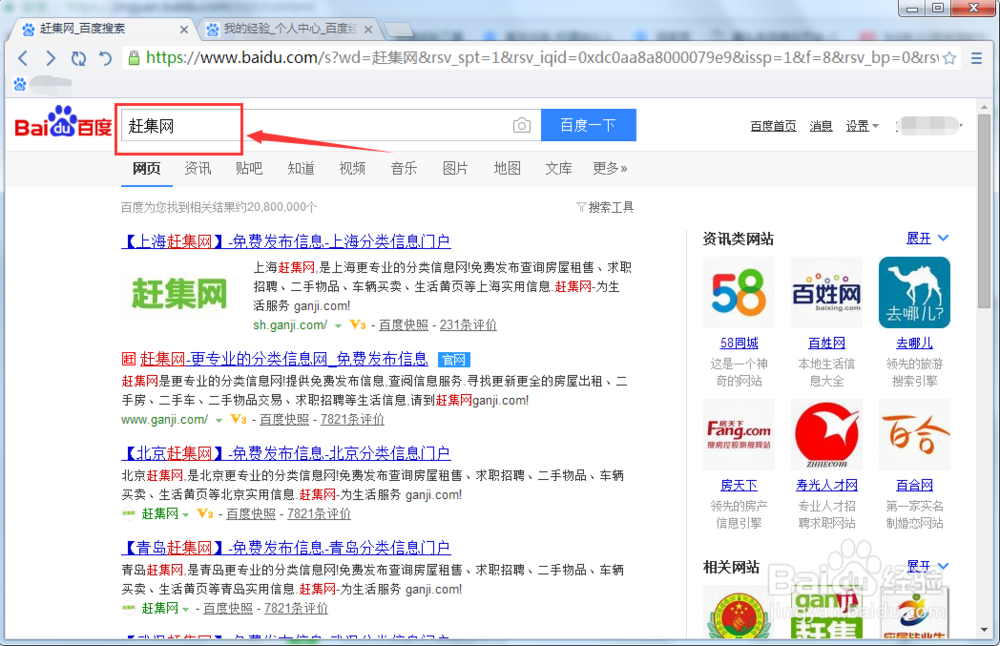Viewport: 1000px width, 646px height.
Task: Go back with the browser back arrow
Action: pyautogui.click(x=23, y=59)
